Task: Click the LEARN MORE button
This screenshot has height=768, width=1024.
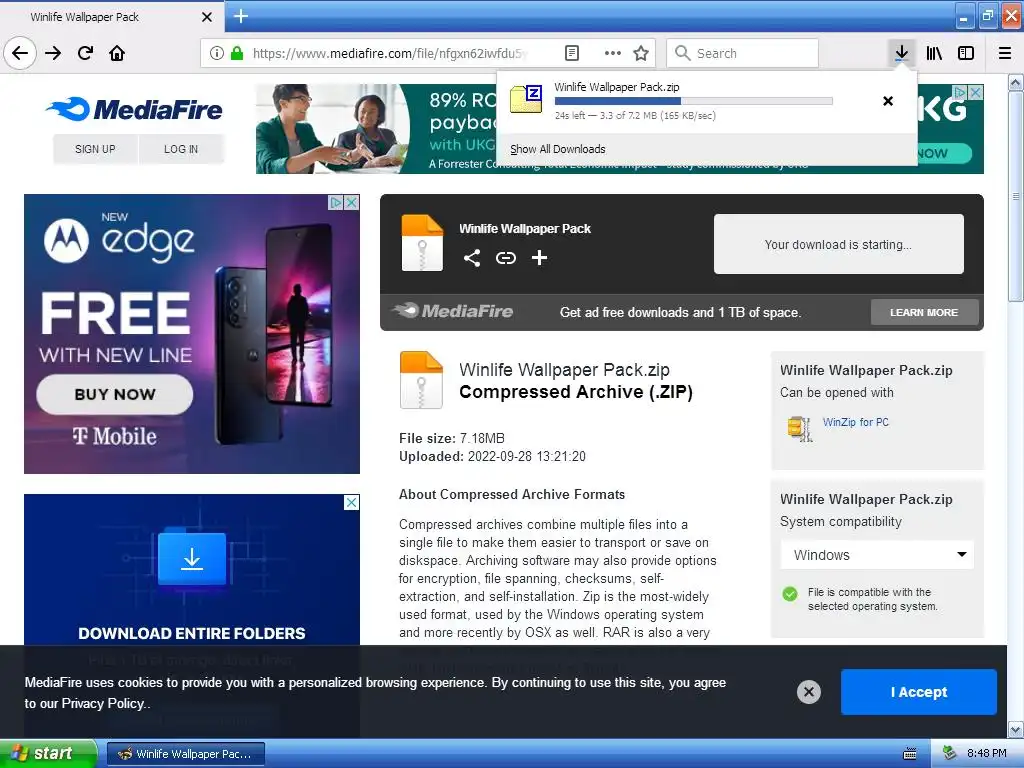Action: (924, 312)
